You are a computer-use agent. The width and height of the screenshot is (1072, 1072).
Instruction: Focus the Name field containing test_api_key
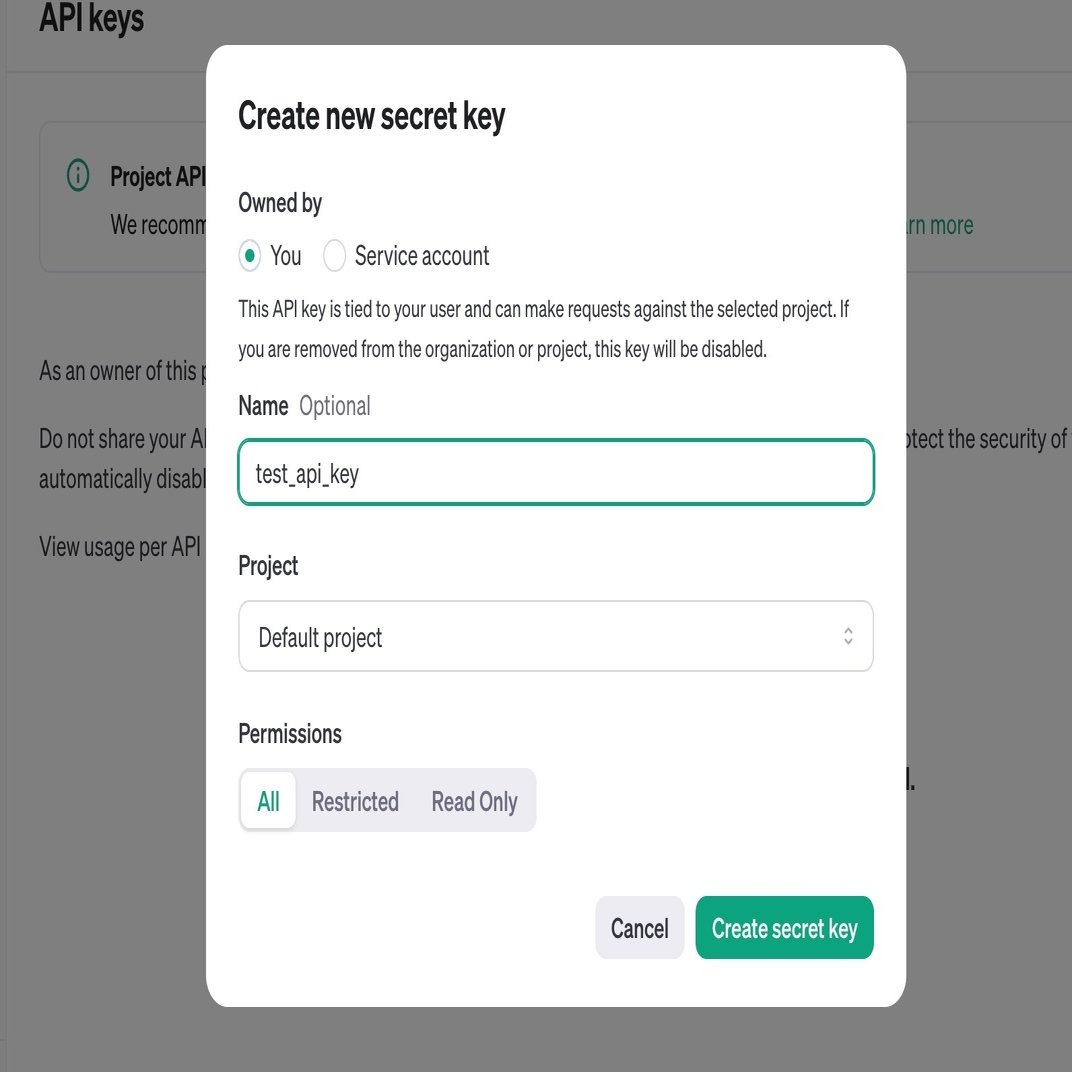[x=555, y=473]
